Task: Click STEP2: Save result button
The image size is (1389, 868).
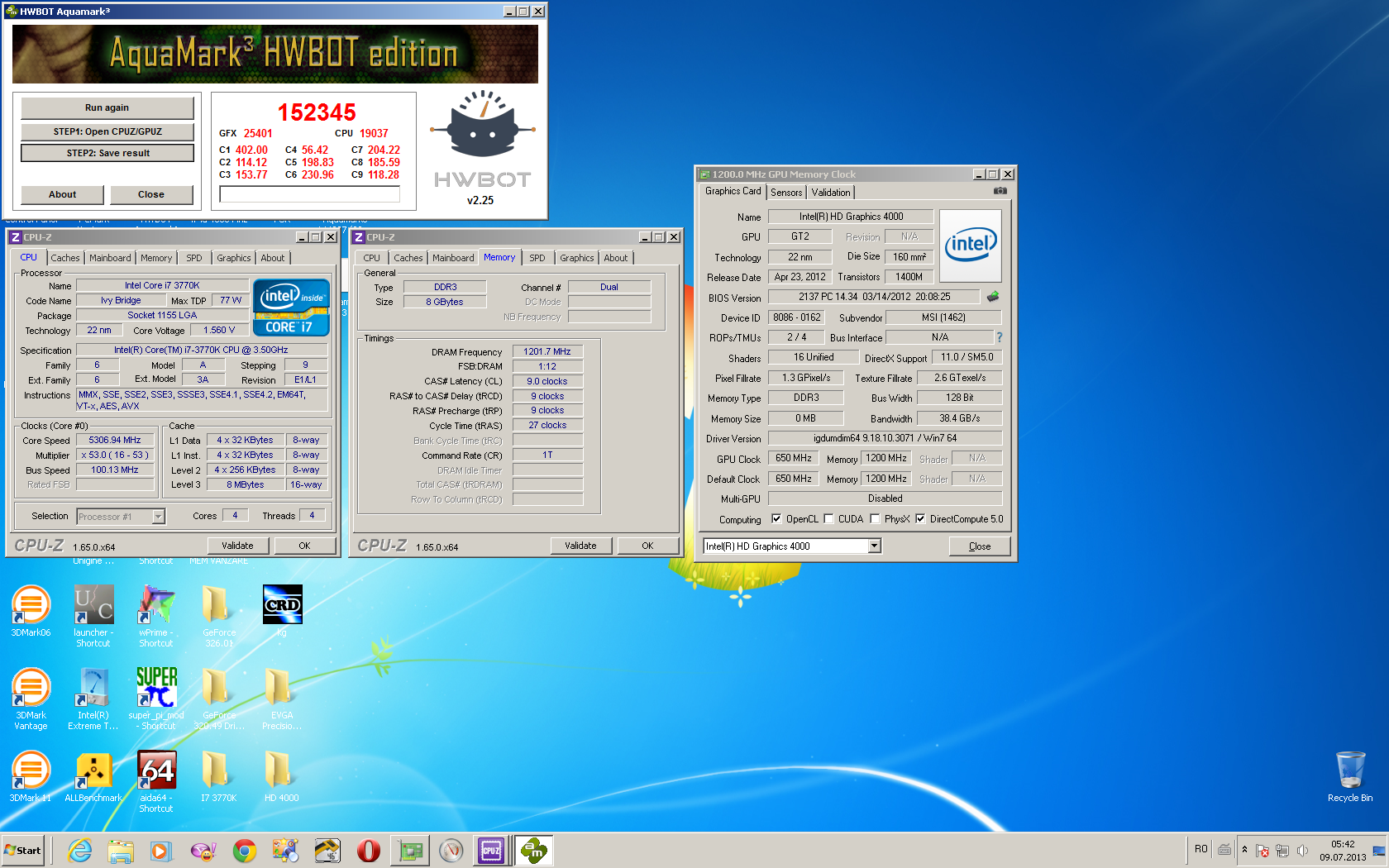Action: (107, 153)
